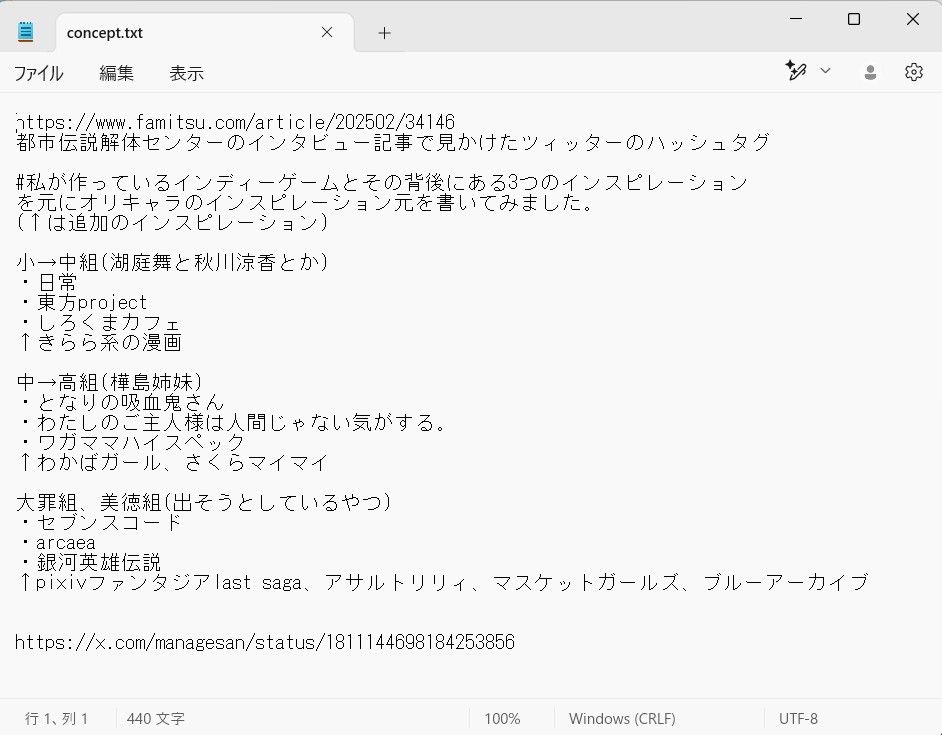Click the heading 小→中組(湖庭舞と秋川涼香とか)
942x735 pixels.
(x=172, y=262)
